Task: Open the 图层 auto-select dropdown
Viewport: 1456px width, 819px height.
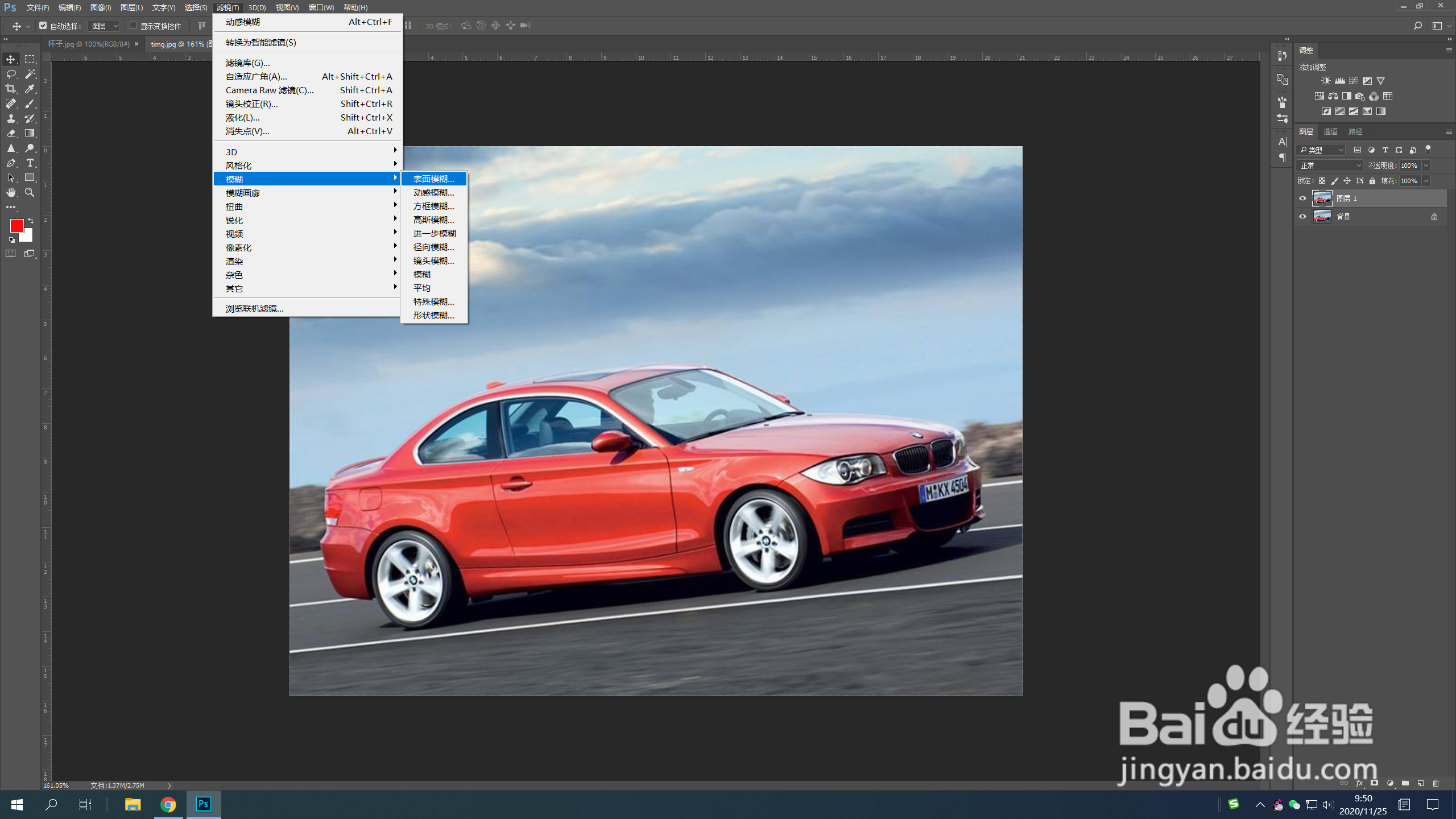Action: [x=105, y=26]
